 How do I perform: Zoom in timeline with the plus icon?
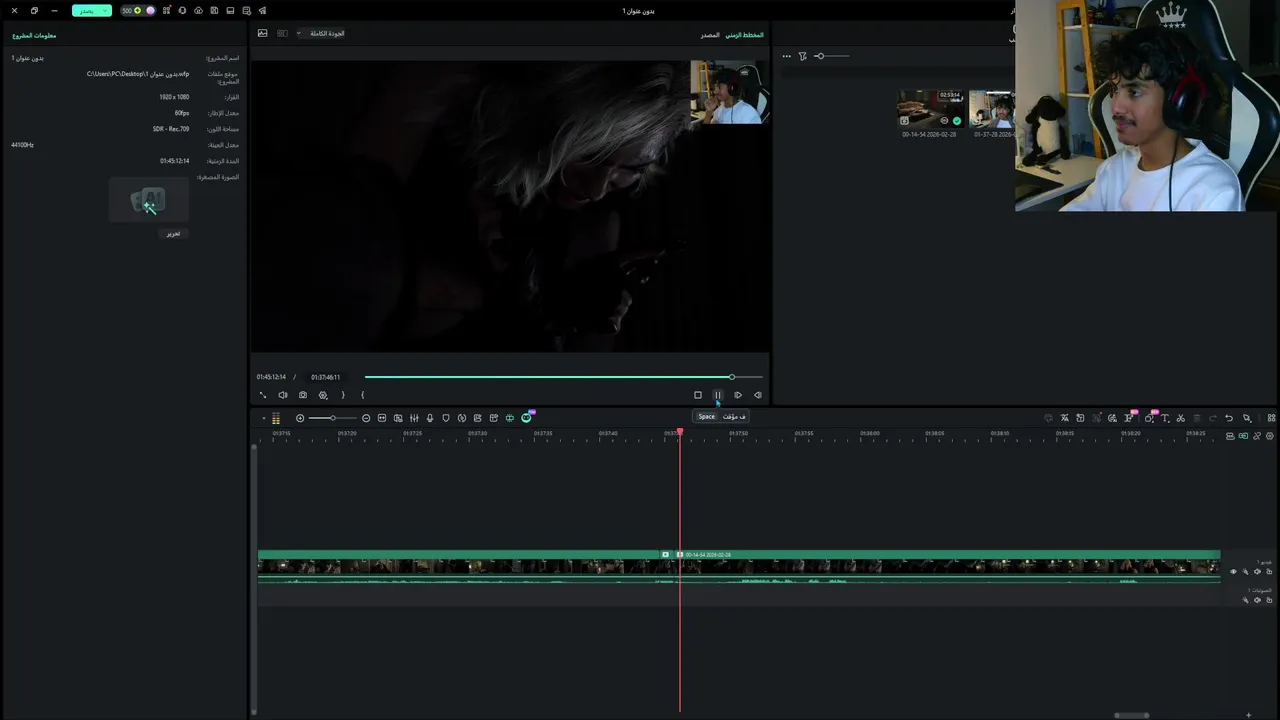[300, 418]
